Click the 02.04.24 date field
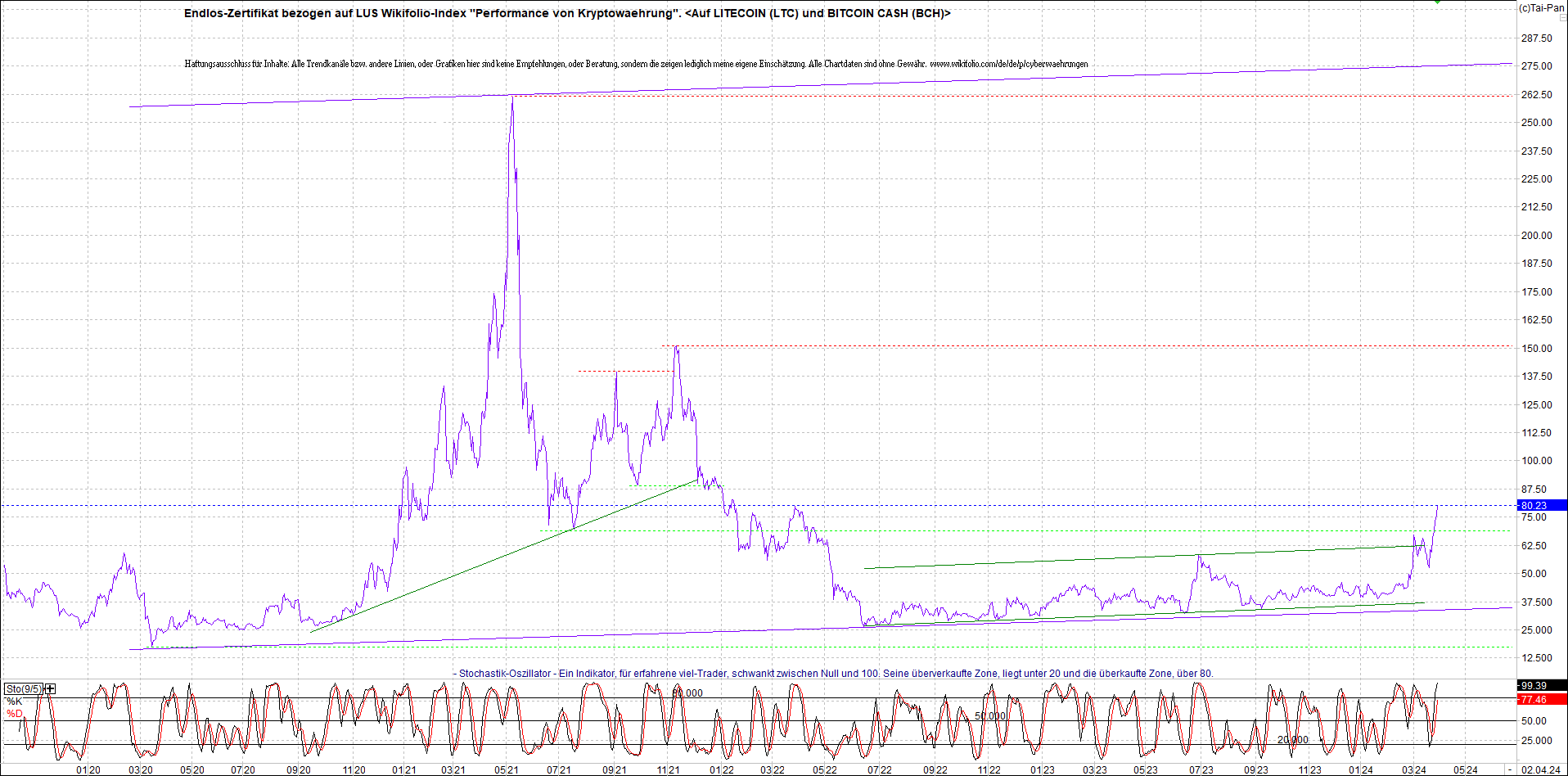1568x776 pixels. pos(1543,769)
